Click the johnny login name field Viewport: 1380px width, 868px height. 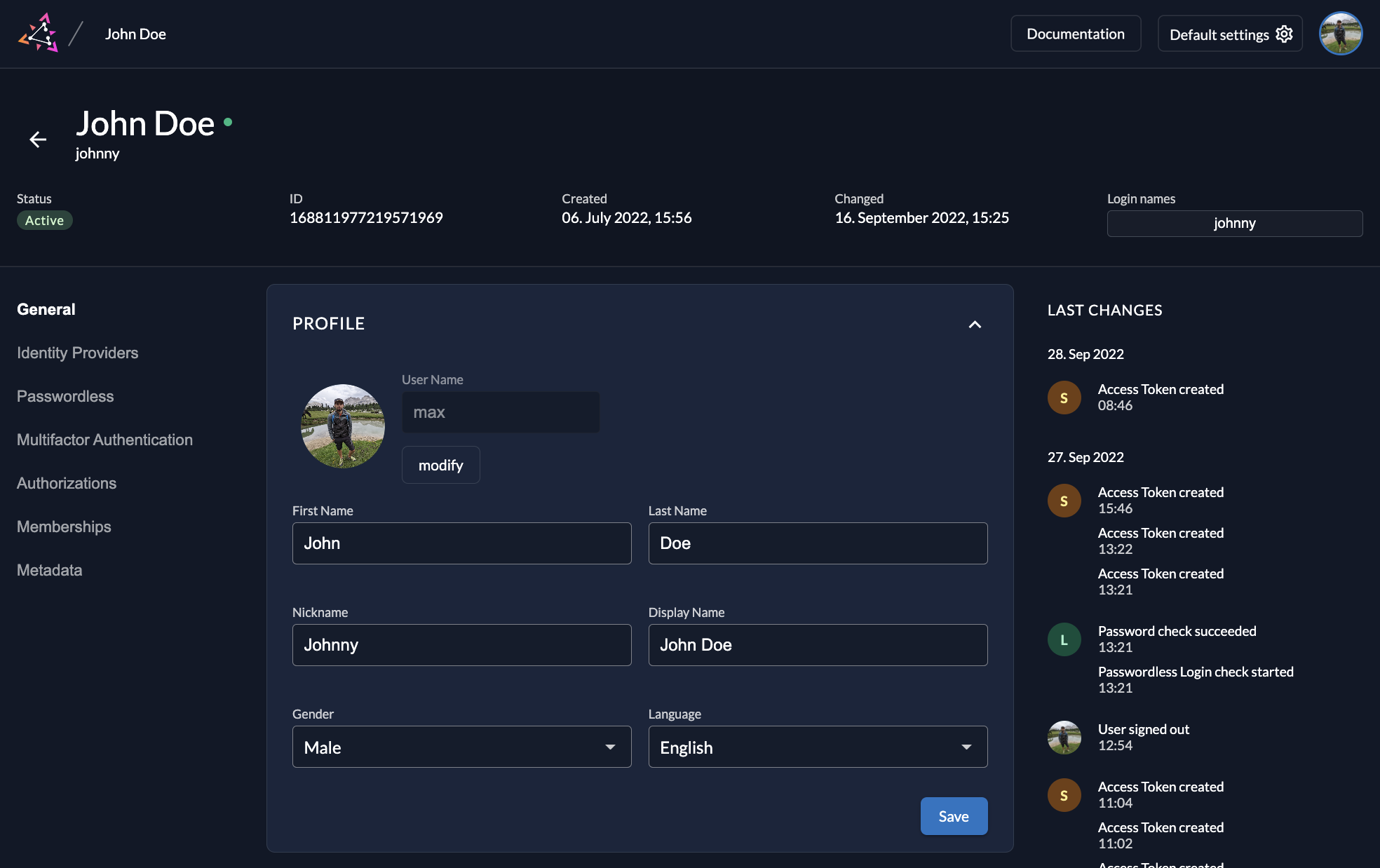[1234, 223]
